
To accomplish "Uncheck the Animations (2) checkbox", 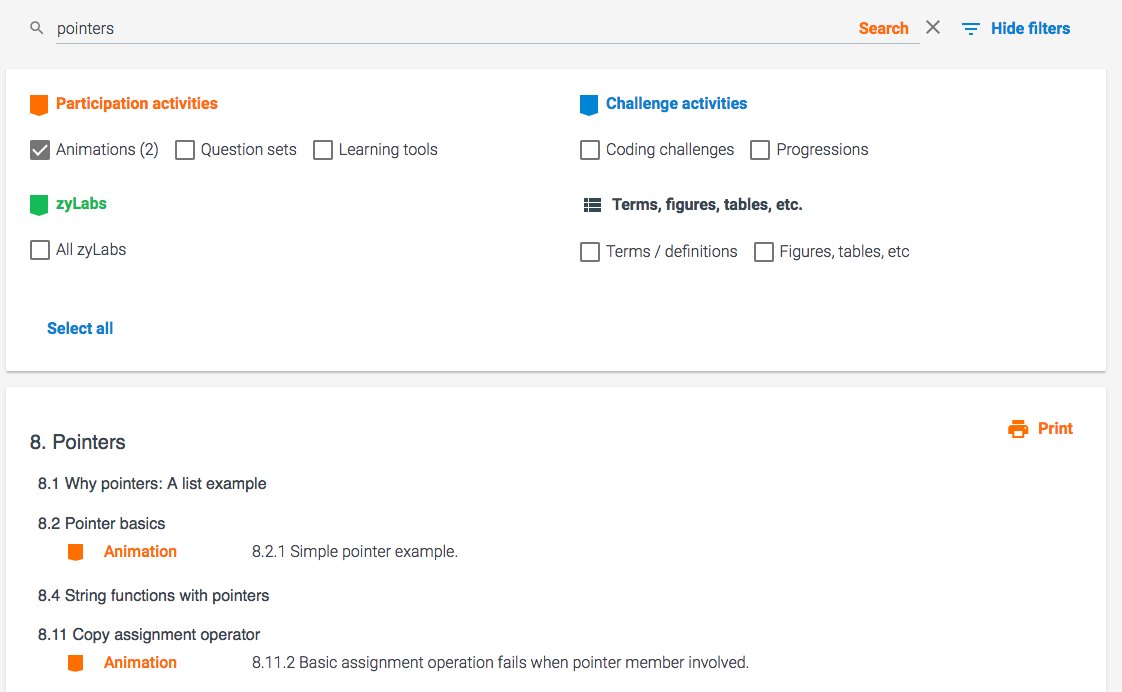I will [x=40, y=150].
